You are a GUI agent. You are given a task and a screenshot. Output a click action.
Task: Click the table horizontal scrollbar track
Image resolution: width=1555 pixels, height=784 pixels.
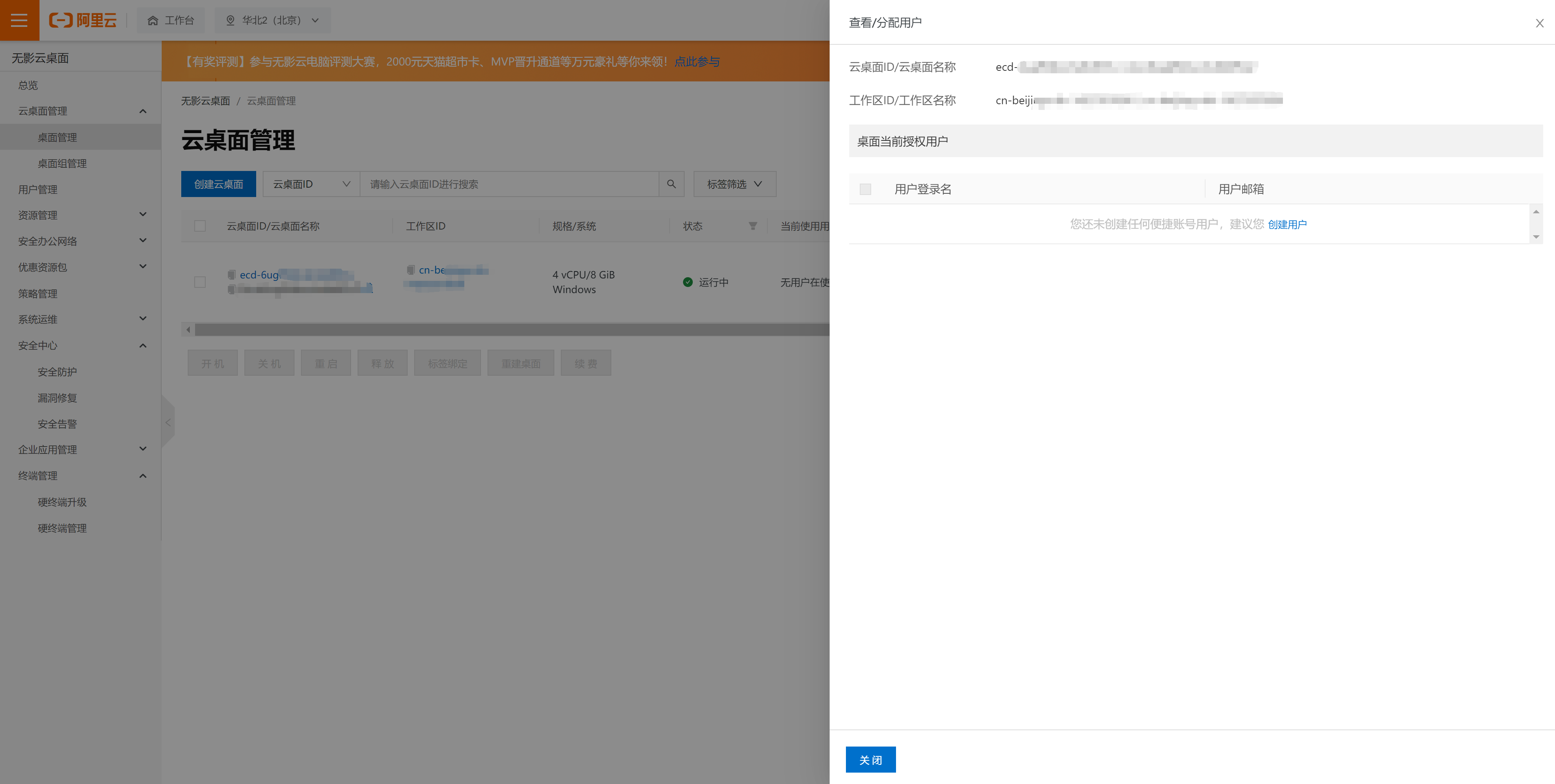[512, 330]
